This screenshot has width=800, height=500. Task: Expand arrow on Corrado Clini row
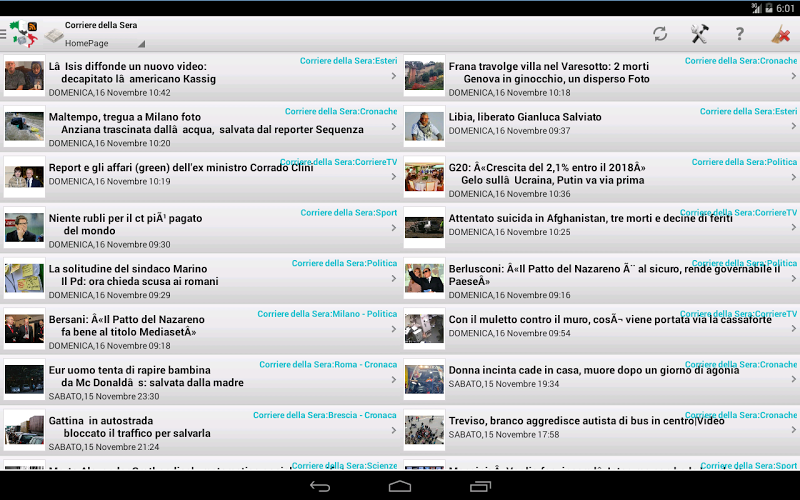point(393,177)
